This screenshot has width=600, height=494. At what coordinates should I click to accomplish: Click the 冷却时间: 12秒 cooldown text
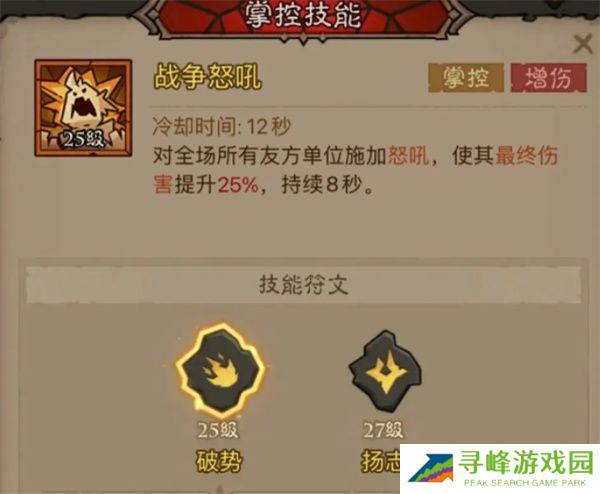(x=222, y=126)
